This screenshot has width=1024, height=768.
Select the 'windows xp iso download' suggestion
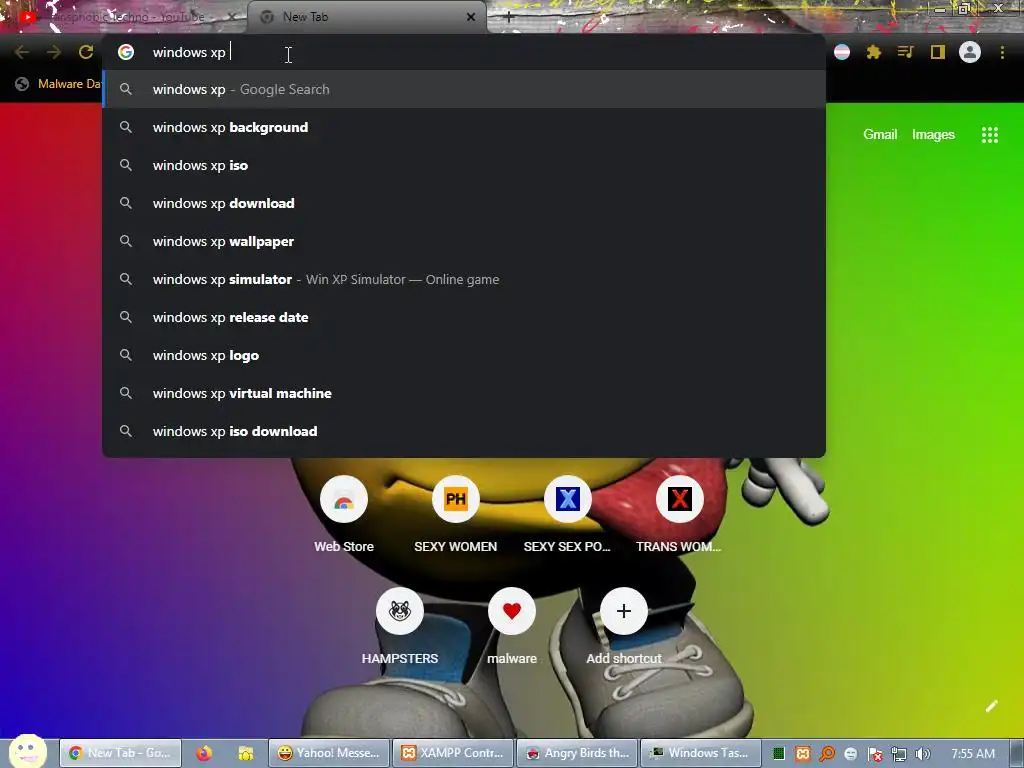(x=464, y=431)
